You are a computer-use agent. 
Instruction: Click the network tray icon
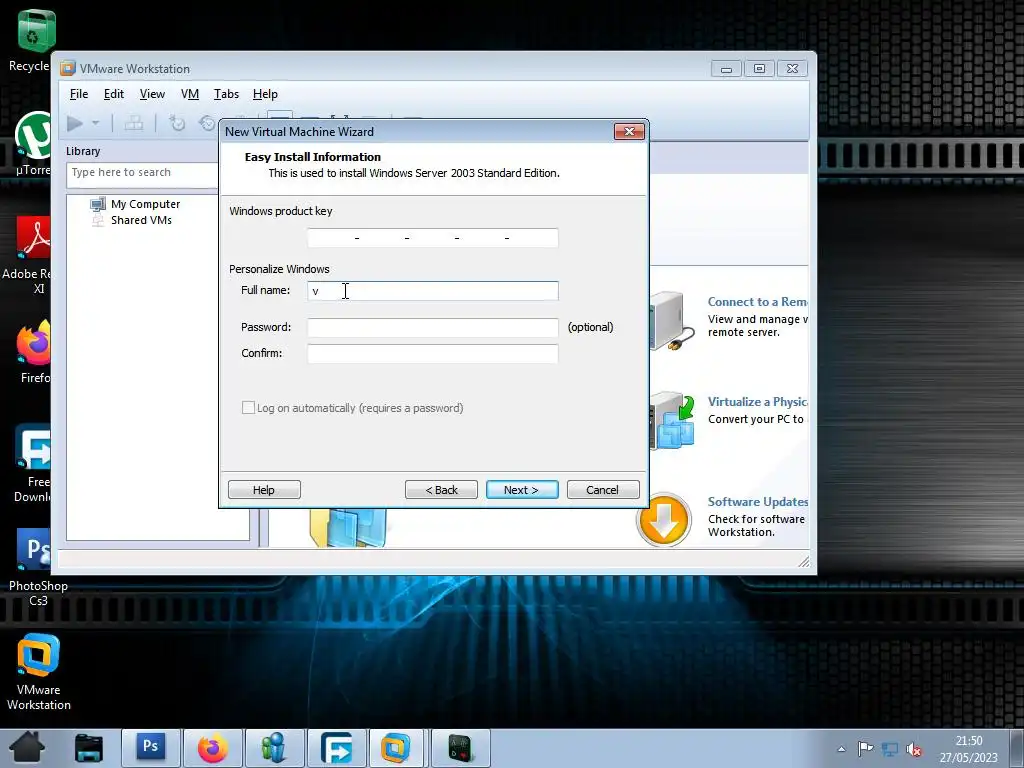pyautogui.click(x=889, y=749)
